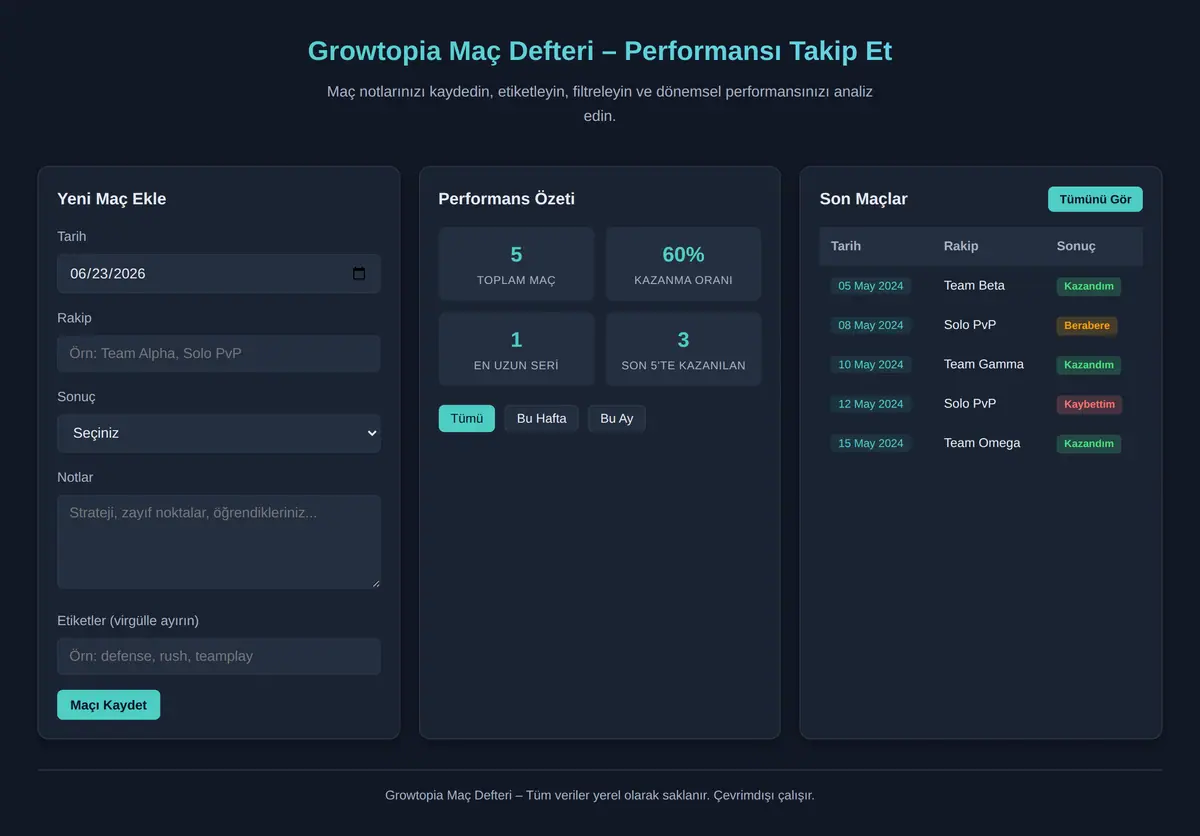Expand the Sonuç dropdown showing Seçiniz

(219, 433)
